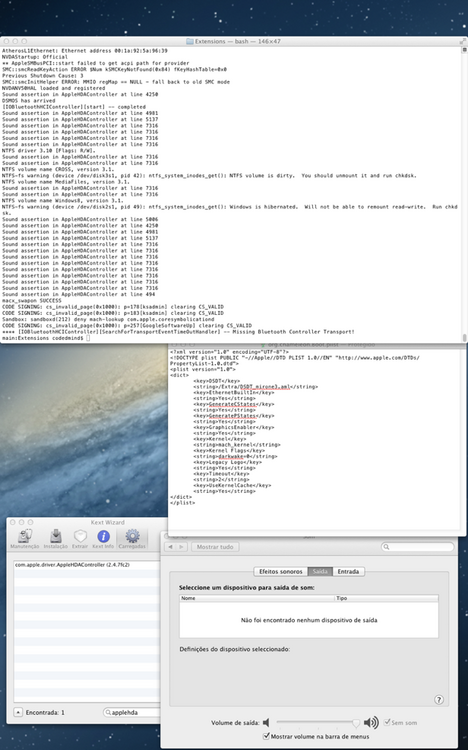The height and width of the screenshot is (750, 468).
Task: Open Kext Info in Kext Wizard
Action: 103,539
